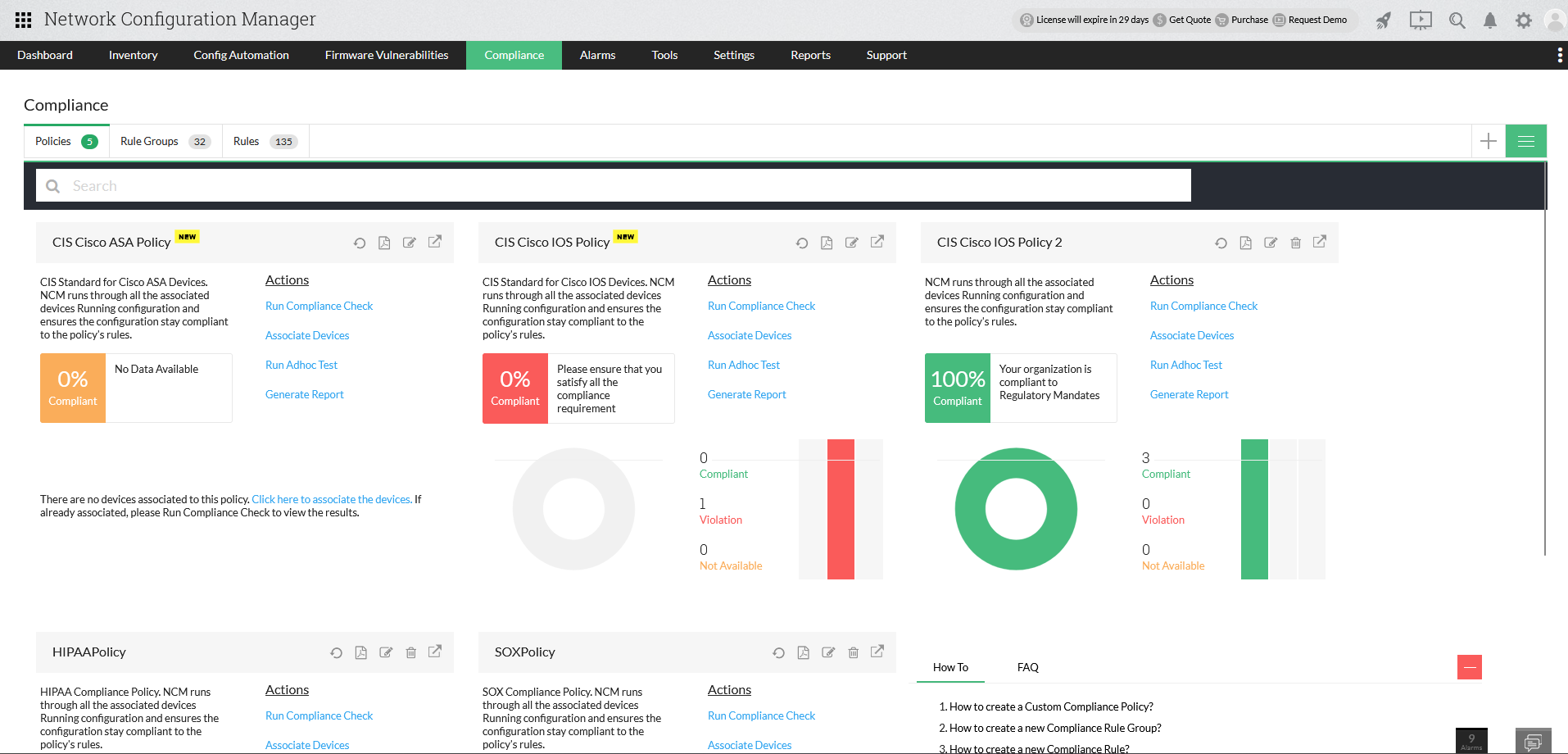Select the green list view icon
This screenshot has width=1568, height=754.
coord(1525,140)
